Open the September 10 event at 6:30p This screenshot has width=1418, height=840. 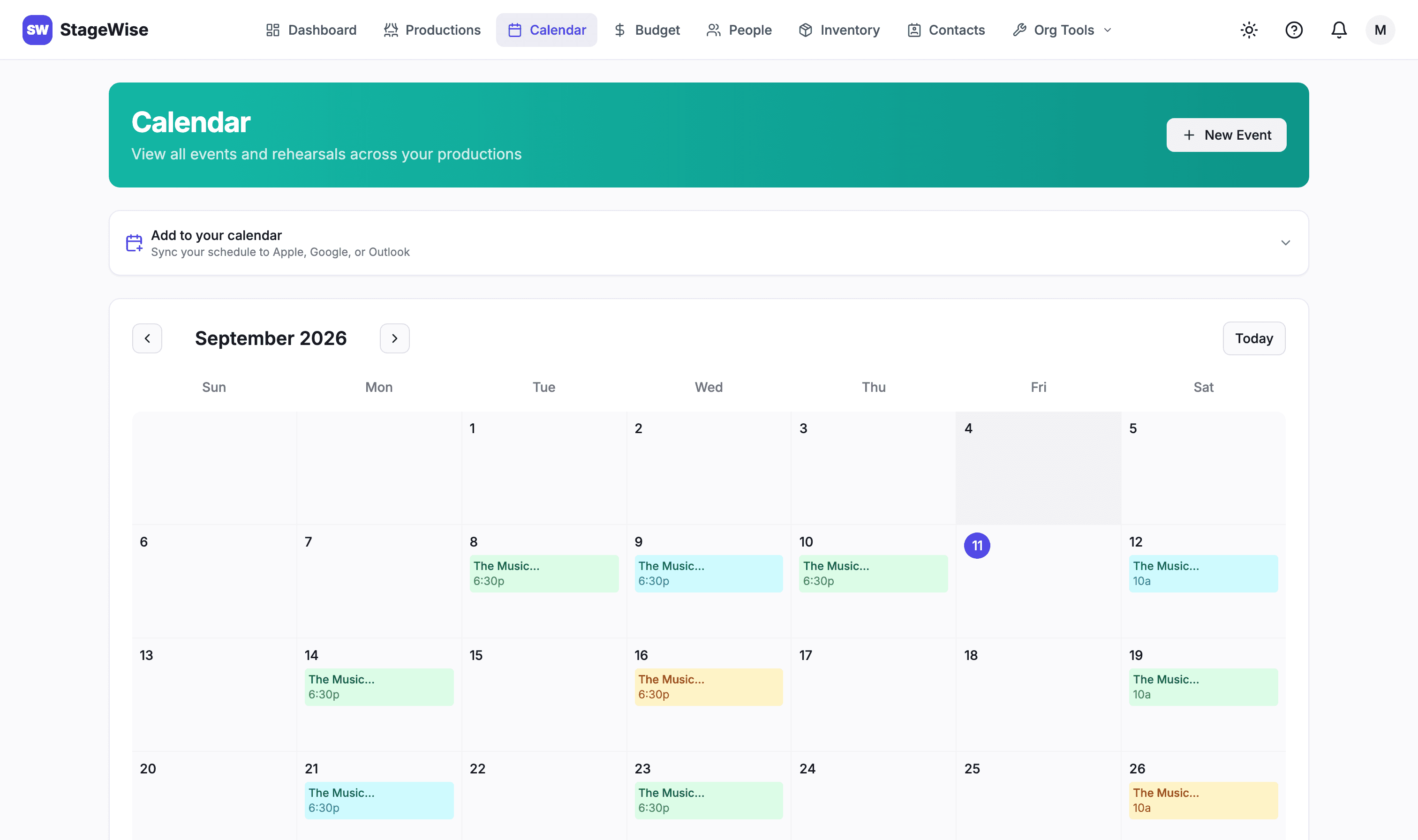(874, 573)
